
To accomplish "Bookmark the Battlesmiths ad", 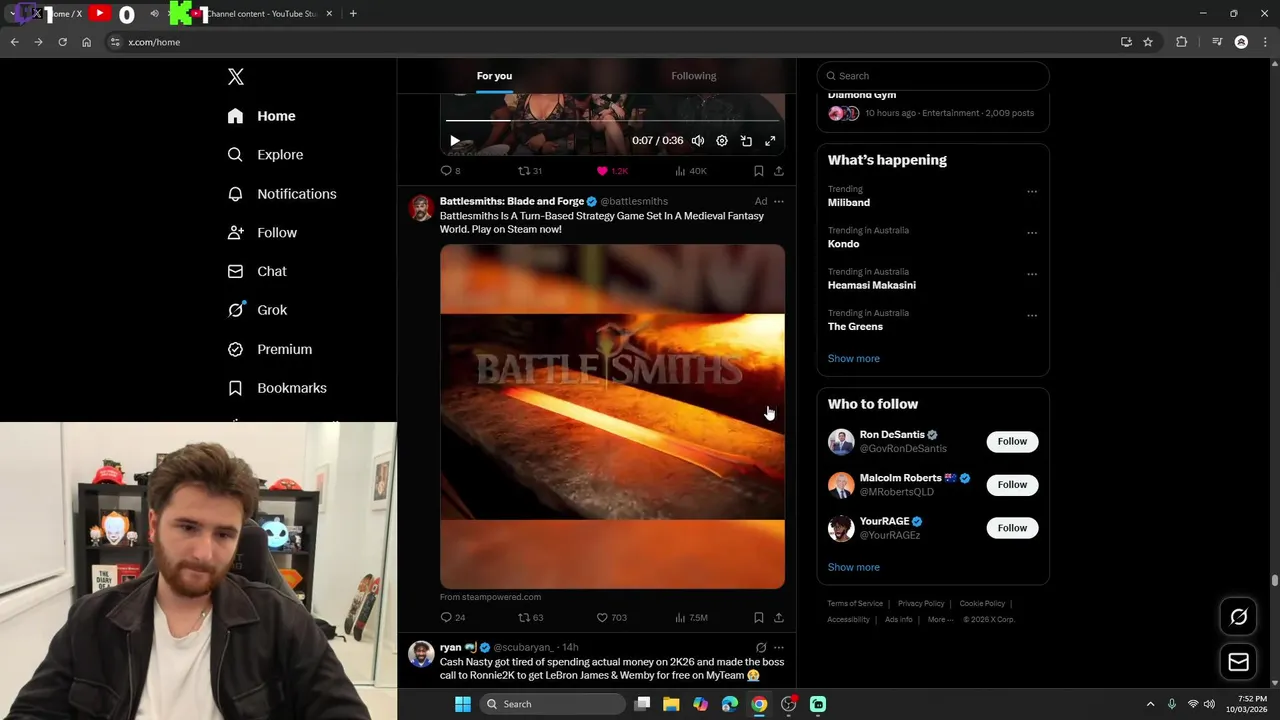I will coord(759,618).
